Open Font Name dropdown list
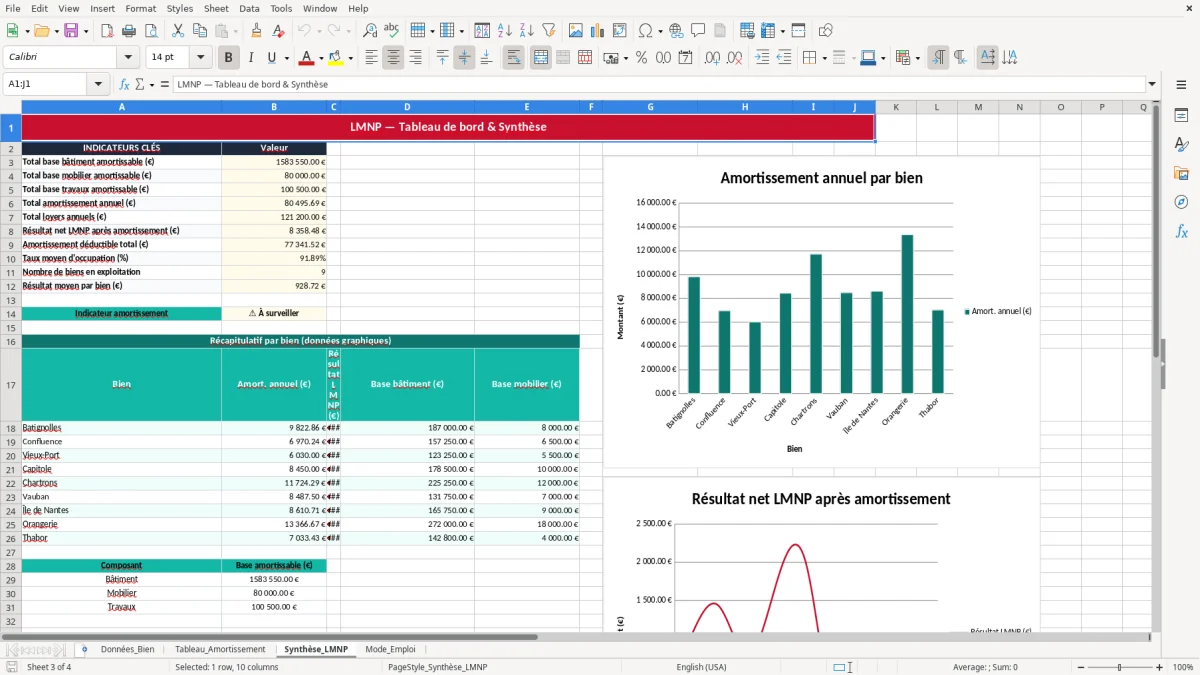The image size is (1200, 675). (127, 58)
